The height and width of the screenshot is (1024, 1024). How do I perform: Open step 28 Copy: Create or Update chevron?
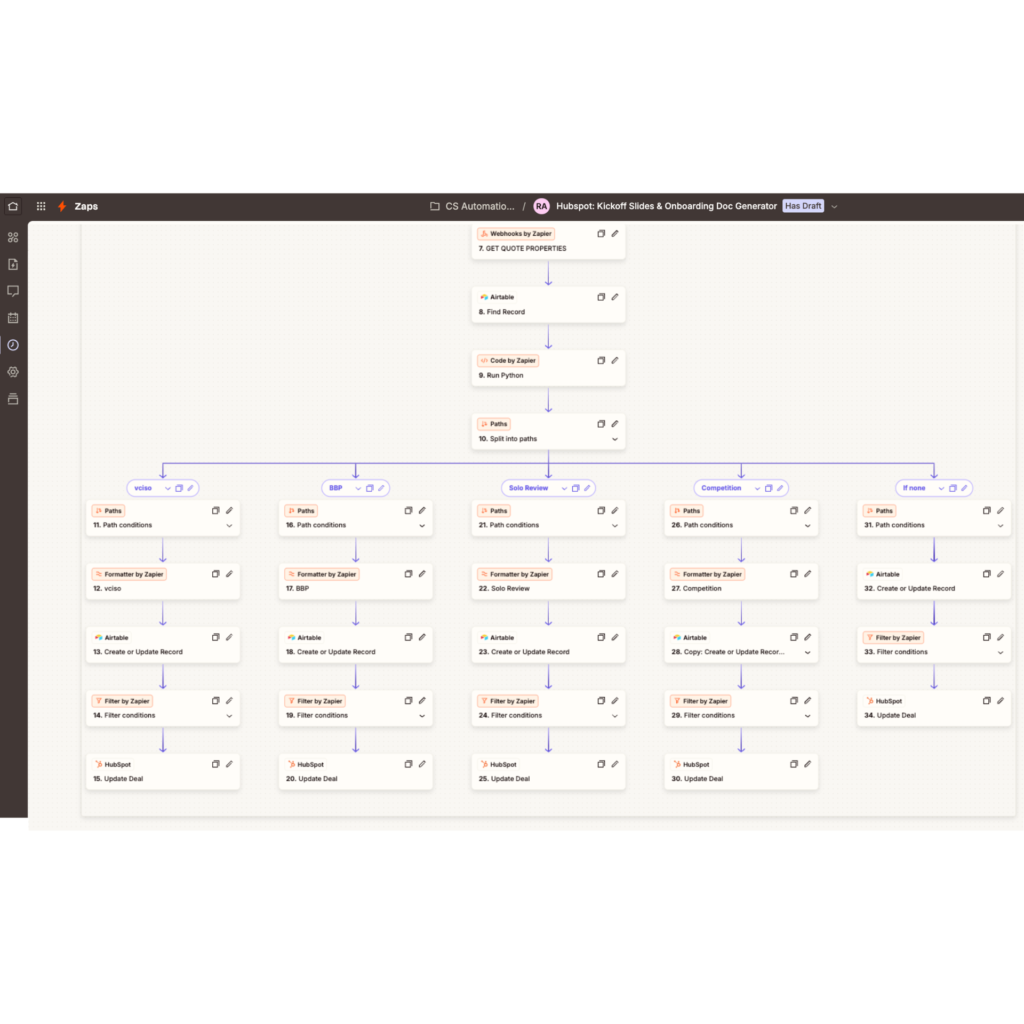pyautogui.click(x=808, y=652)
